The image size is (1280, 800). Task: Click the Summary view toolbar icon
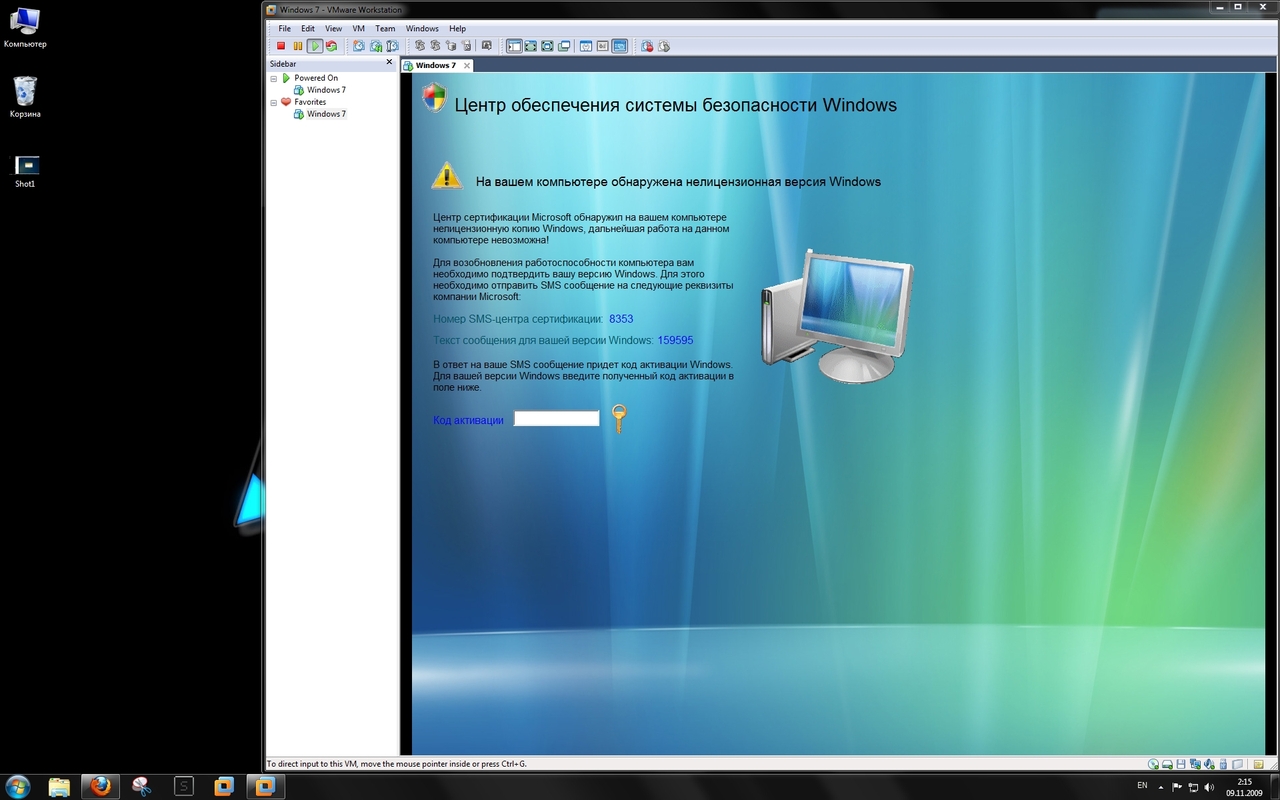point(586,46)
